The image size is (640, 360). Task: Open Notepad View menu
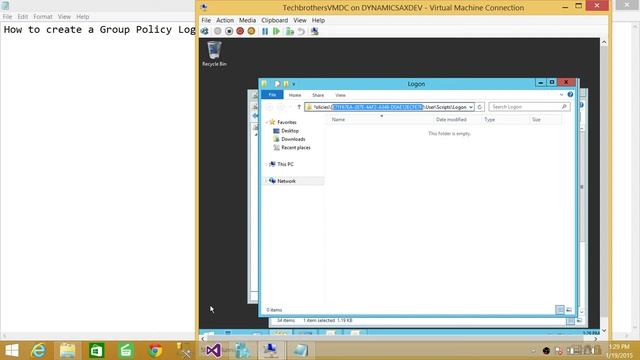pyautogui.click(x=64, y=17)
